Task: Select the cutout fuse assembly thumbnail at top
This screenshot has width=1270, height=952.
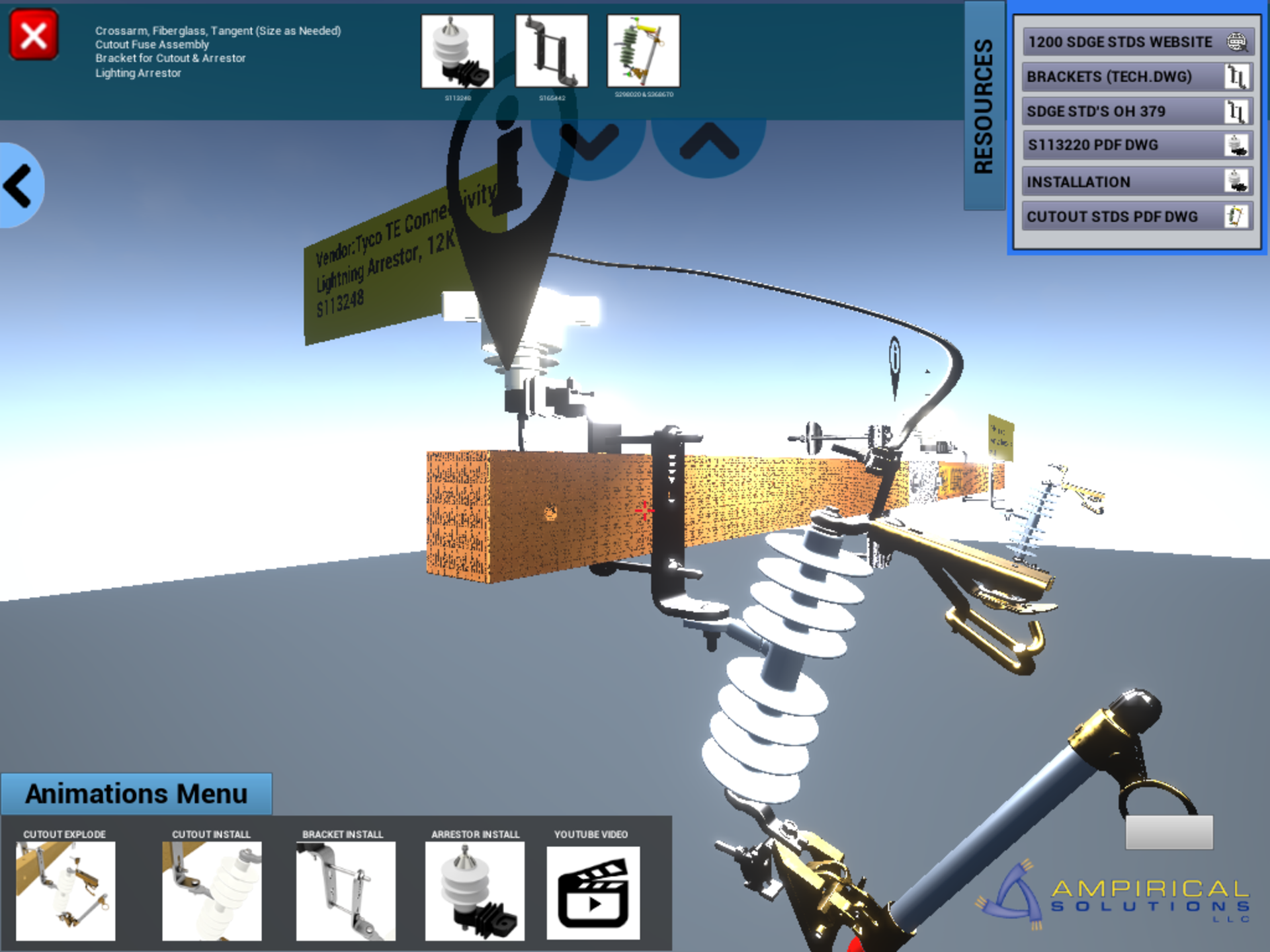Action: (643, 52)
